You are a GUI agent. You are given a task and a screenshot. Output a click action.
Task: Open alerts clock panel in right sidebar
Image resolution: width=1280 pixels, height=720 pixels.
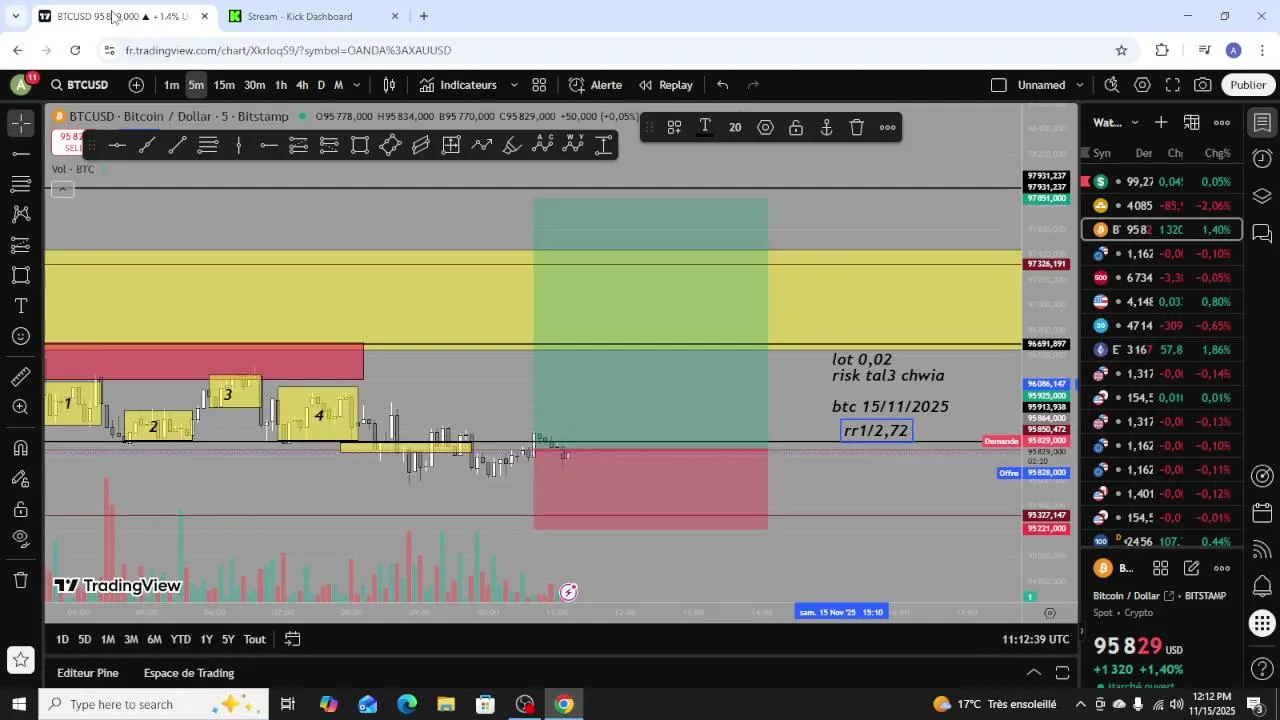point(1262,159)
